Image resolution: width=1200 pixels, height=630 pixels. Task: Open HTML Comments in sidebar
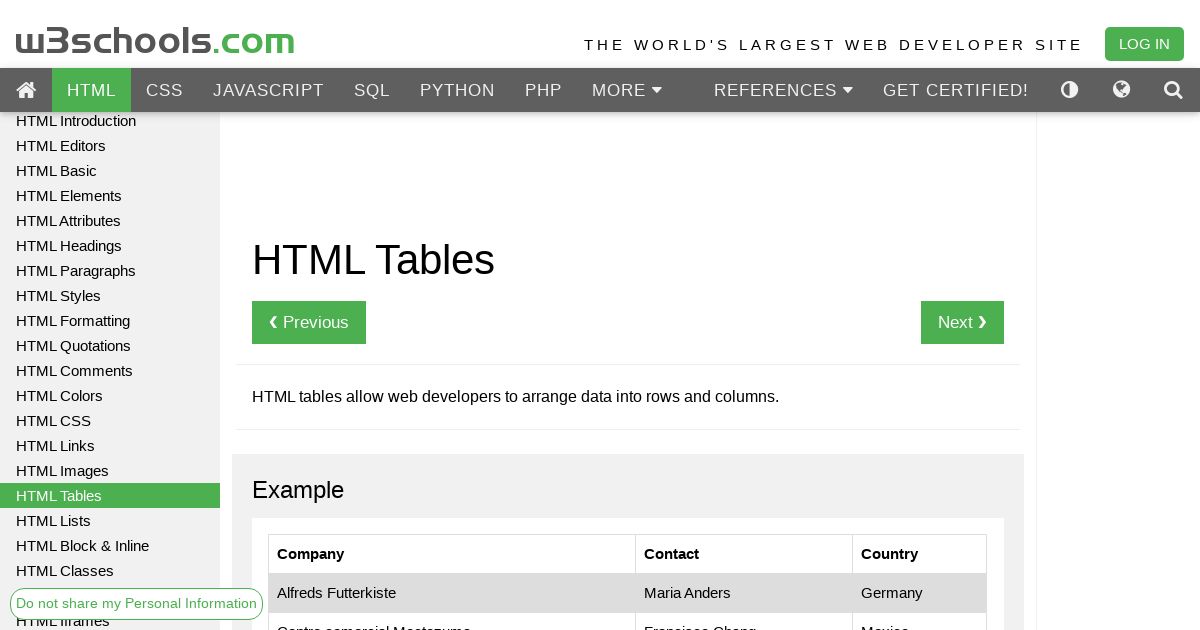pyautogui.click(x=110, y=371)
